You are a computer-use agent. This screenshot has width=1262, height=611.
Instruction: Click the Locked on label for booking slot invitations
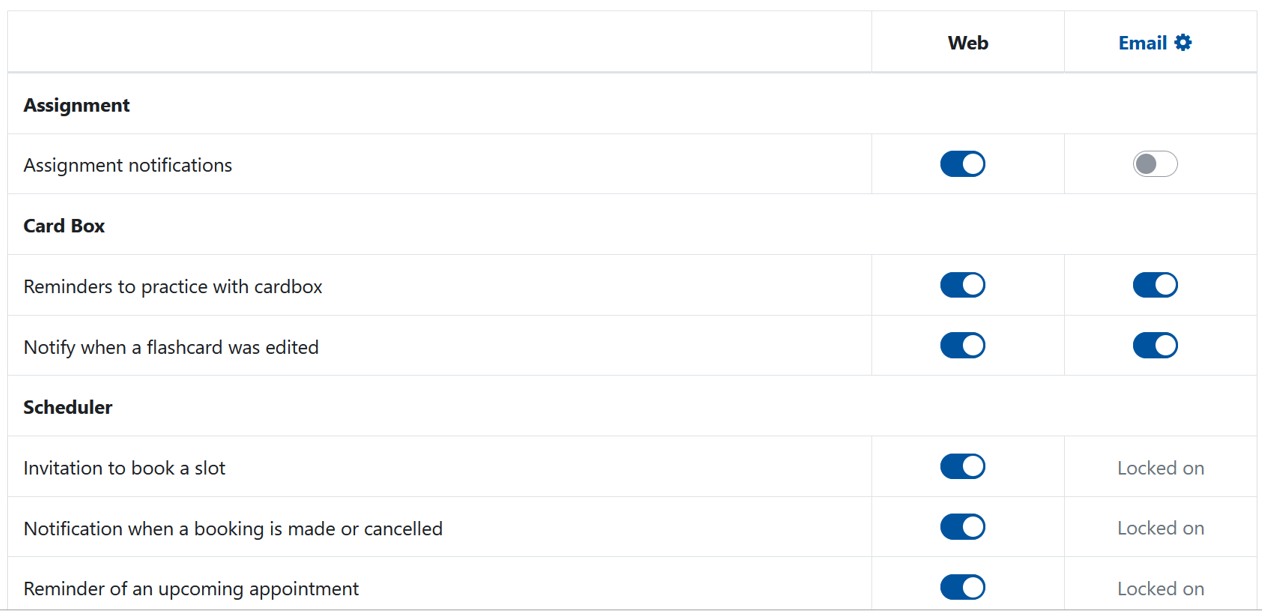point(1160,467)
